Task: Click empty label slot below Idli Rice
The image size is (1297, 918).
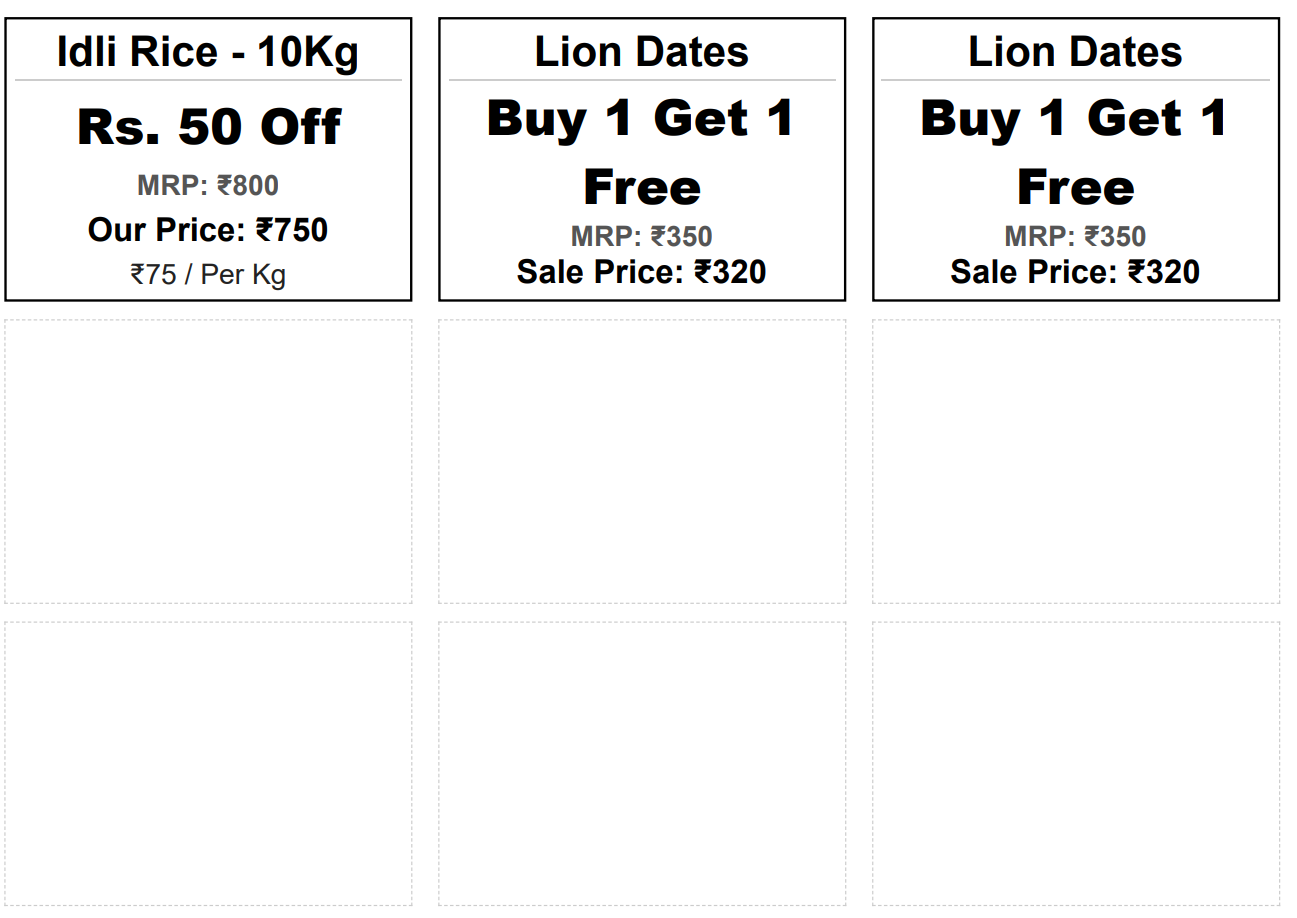Action: [208, 462]
